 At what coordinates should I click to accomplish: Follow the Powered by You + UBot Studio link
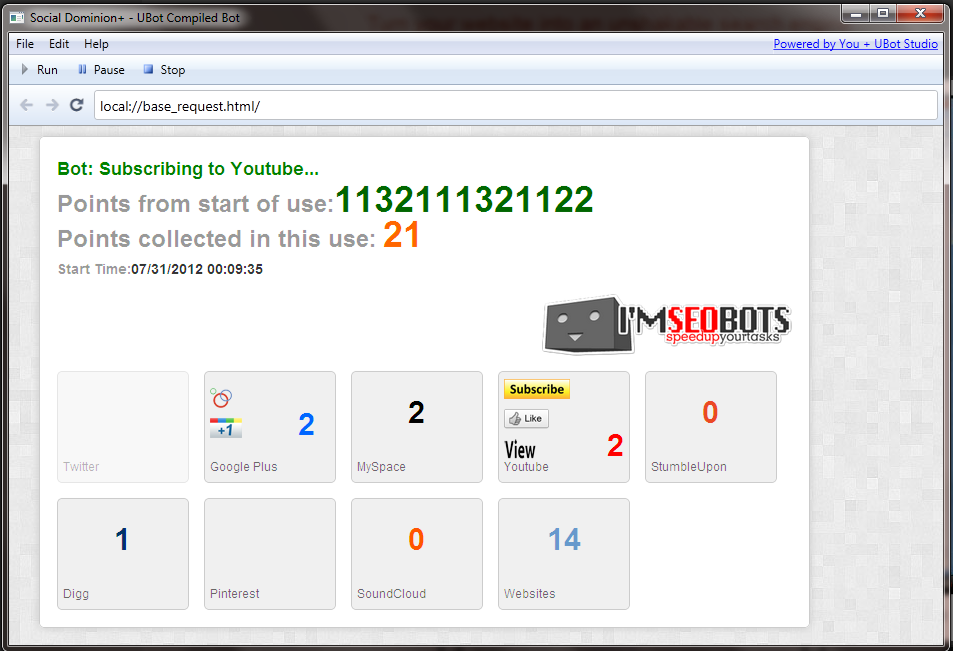coord(855,44)
